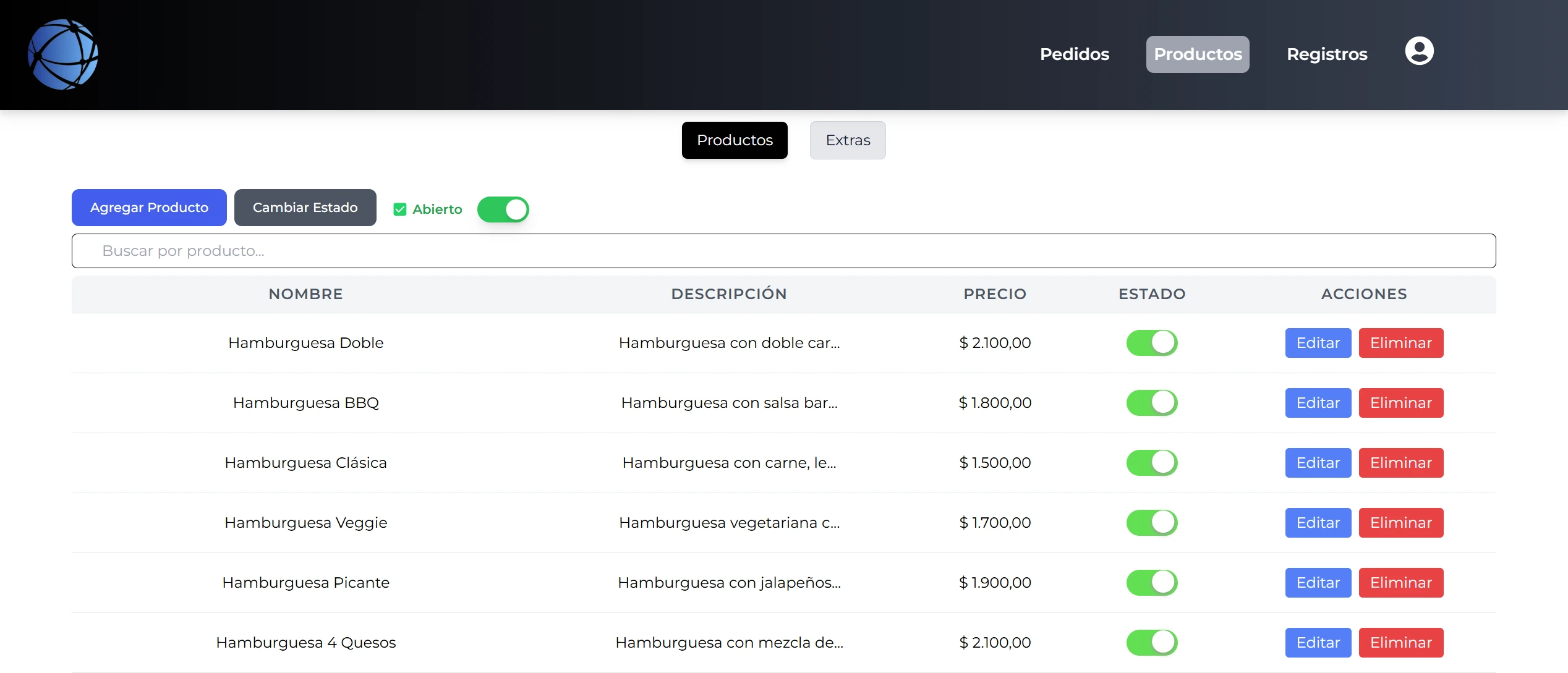
Task: Open the user profile account icon
Action: pos(1419,51)
